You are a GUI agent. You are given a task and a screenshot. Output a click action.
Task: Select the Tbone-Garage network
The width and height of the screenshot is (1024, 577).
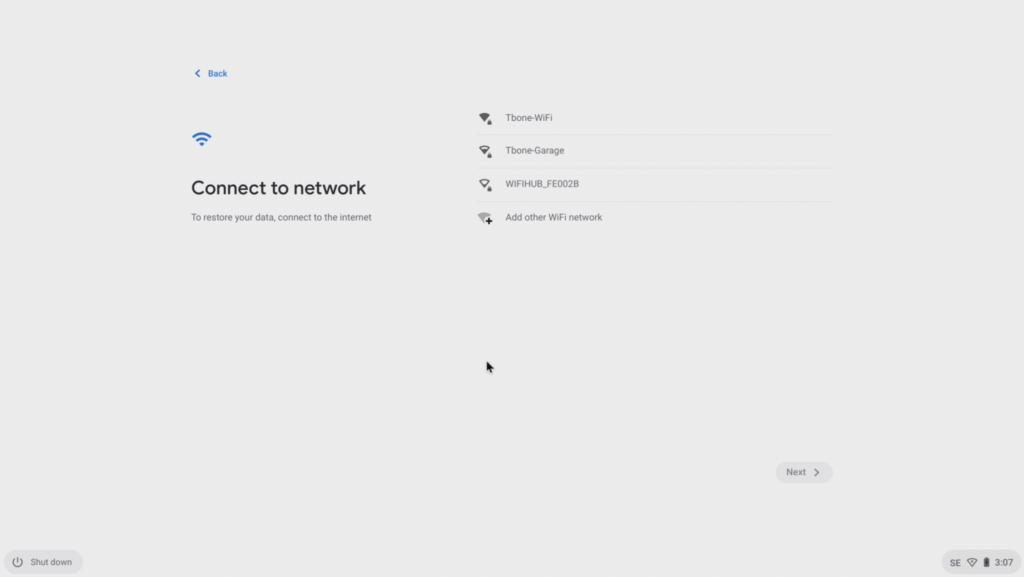click(x=654, y=151)
